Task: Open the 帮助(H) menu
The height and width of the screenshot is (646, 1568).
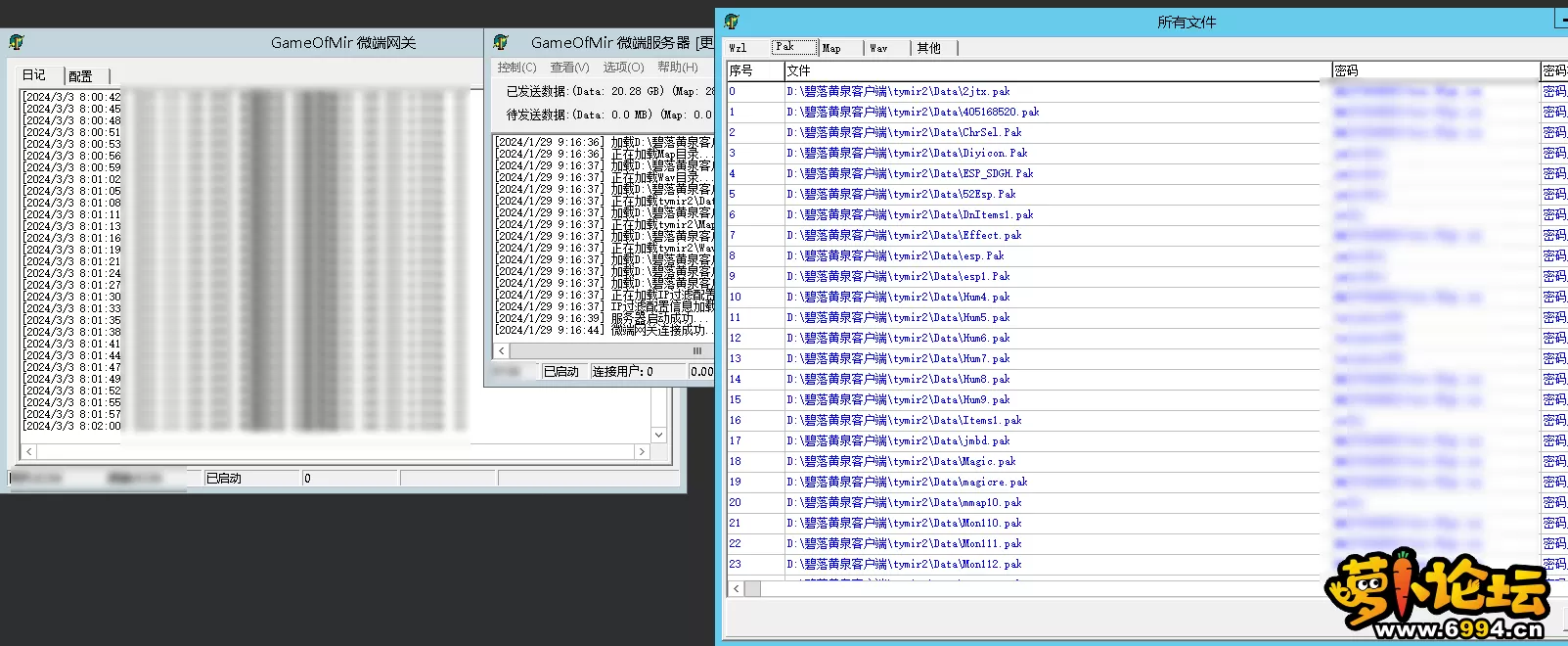Action: (678, 68)
